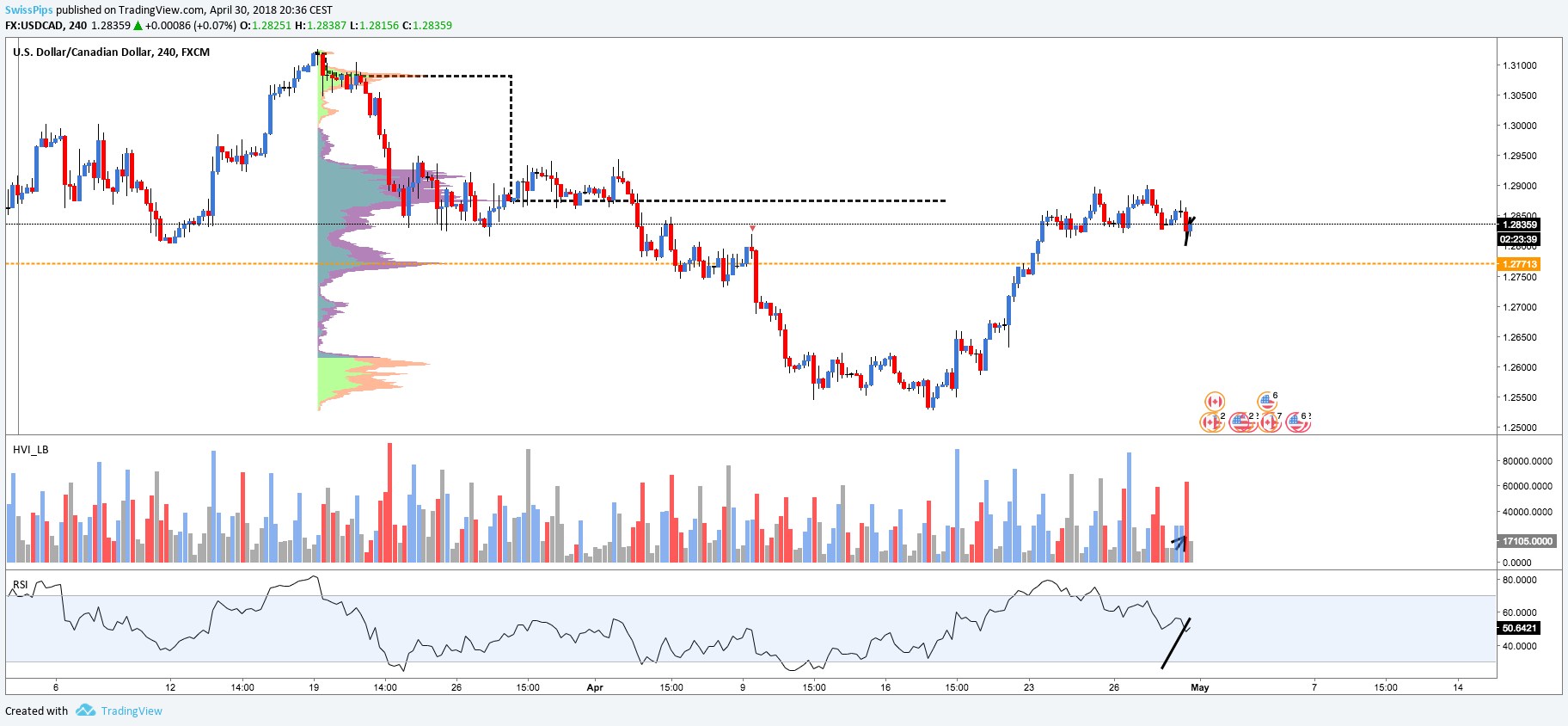The width and height of the screenshot is (1568, 726).
Task: Select the current price label 1.28359
Action: tap(1519, 225)
